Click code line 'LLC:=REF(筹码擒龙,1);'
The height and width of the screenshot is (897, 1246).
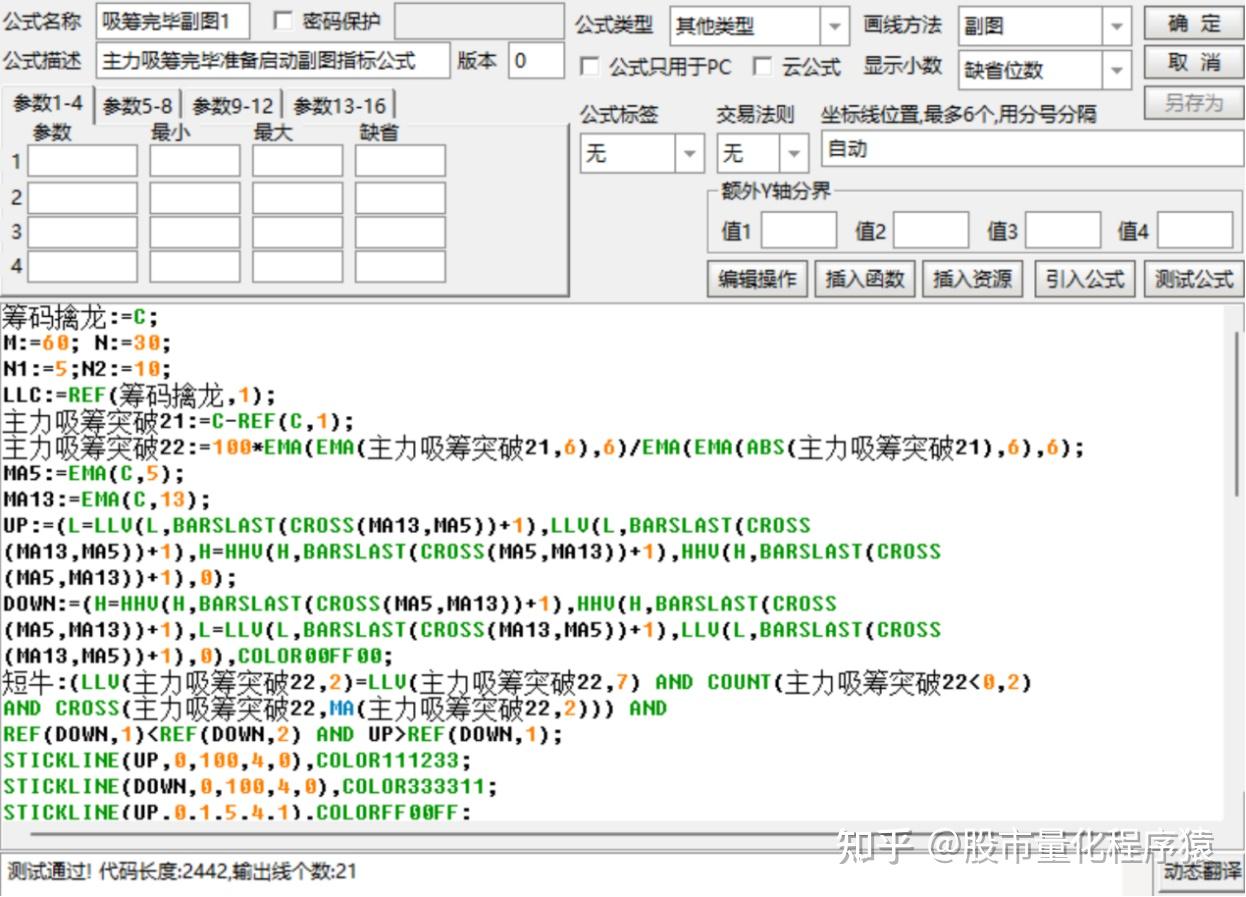coord(139,395)
